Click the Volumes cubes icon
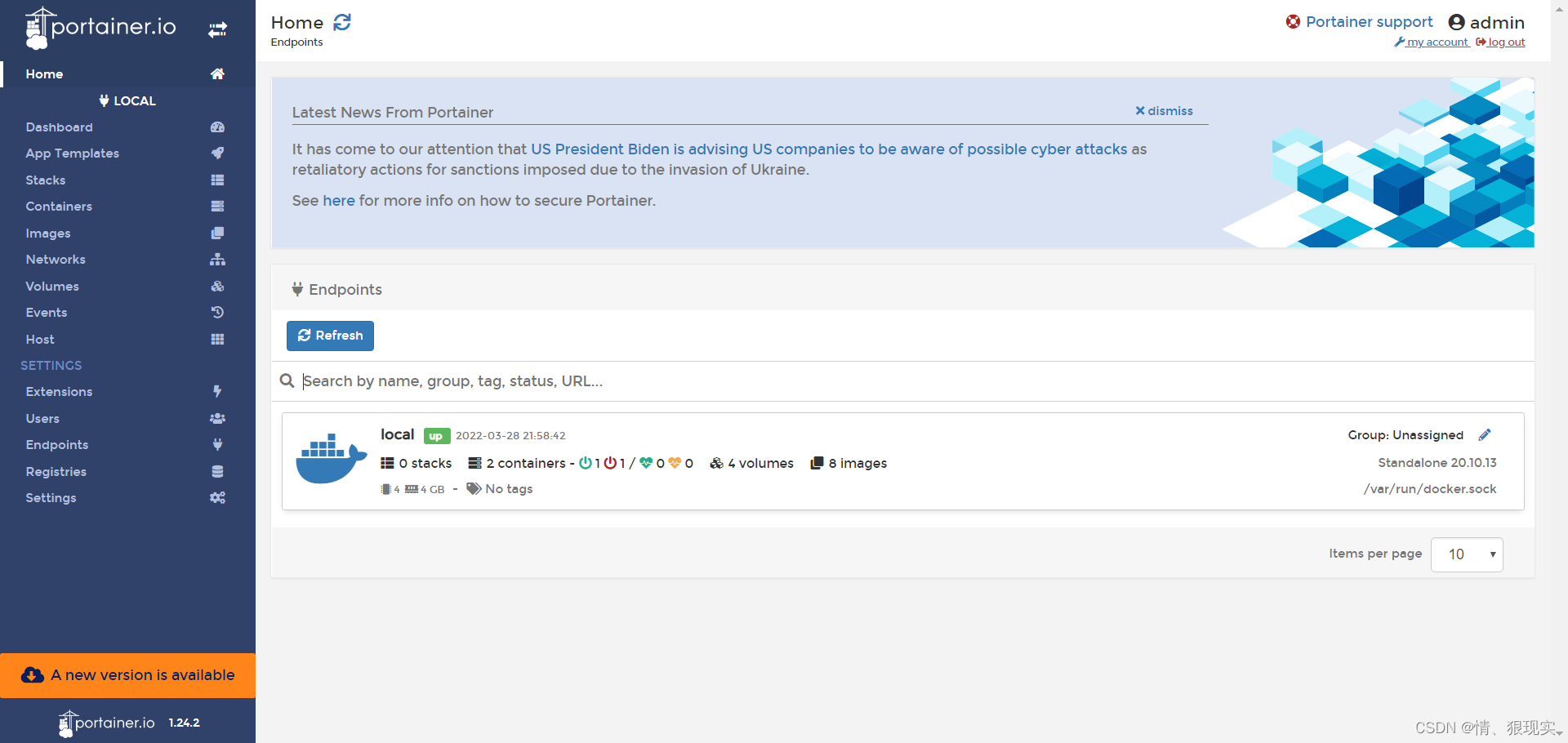 (217, 286)
